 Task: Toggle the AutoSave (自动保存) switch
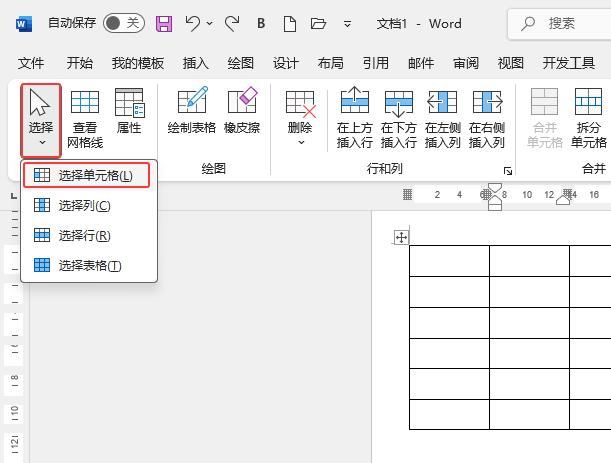click(124, 23)
